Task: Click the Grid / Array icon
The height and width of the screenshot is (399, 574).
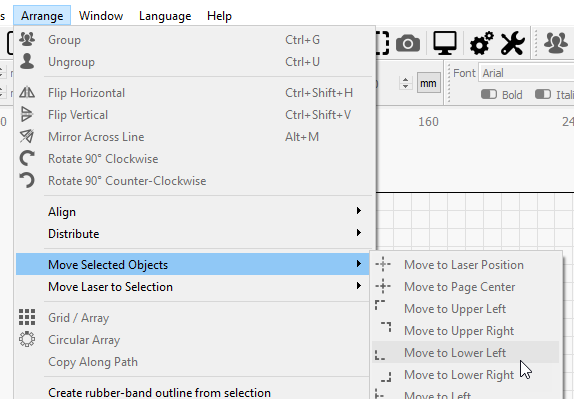Action: pyautogui.click(x=27, y=317)
